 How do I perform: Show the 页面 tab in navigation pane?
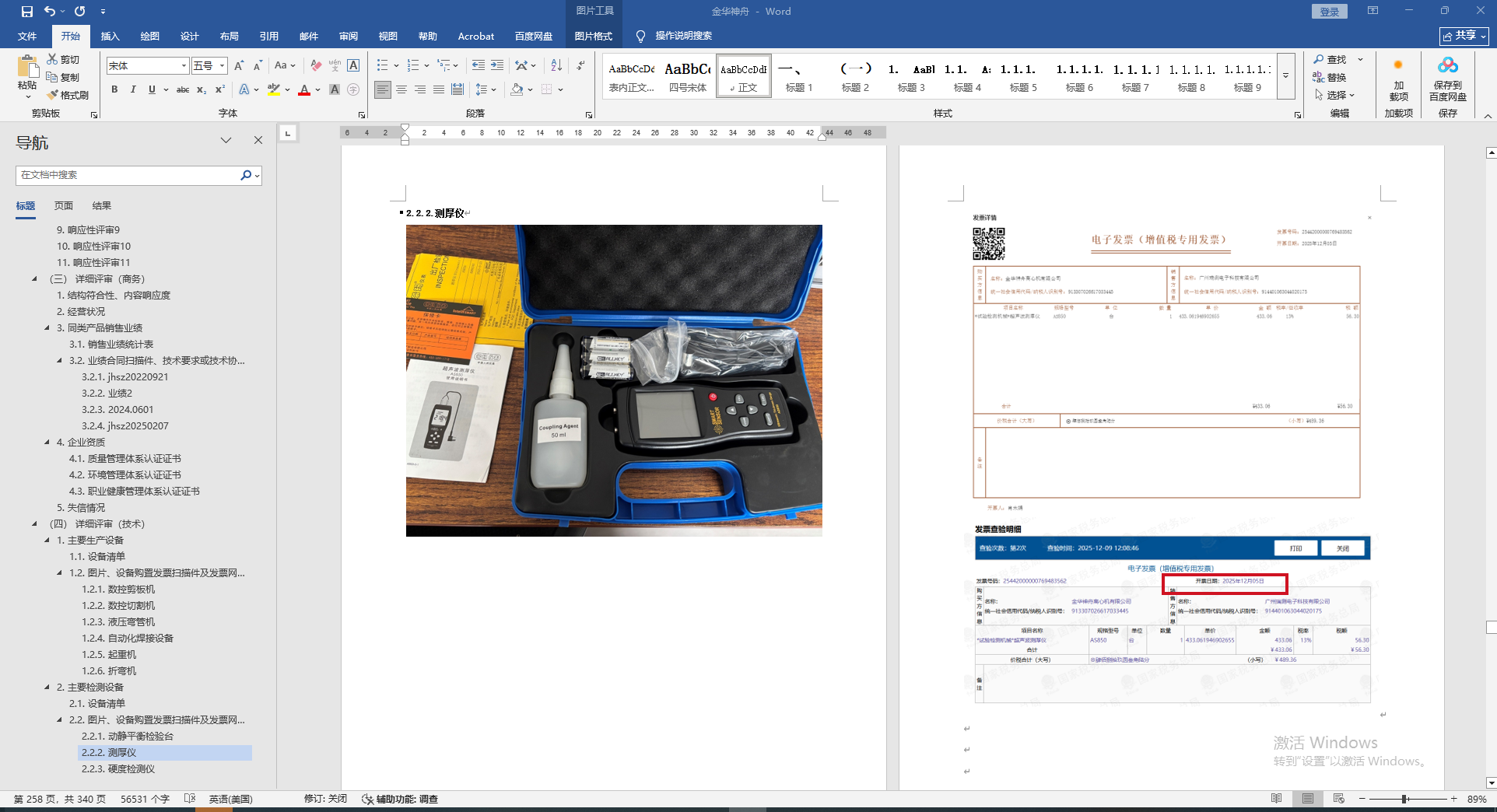point(64,205)
